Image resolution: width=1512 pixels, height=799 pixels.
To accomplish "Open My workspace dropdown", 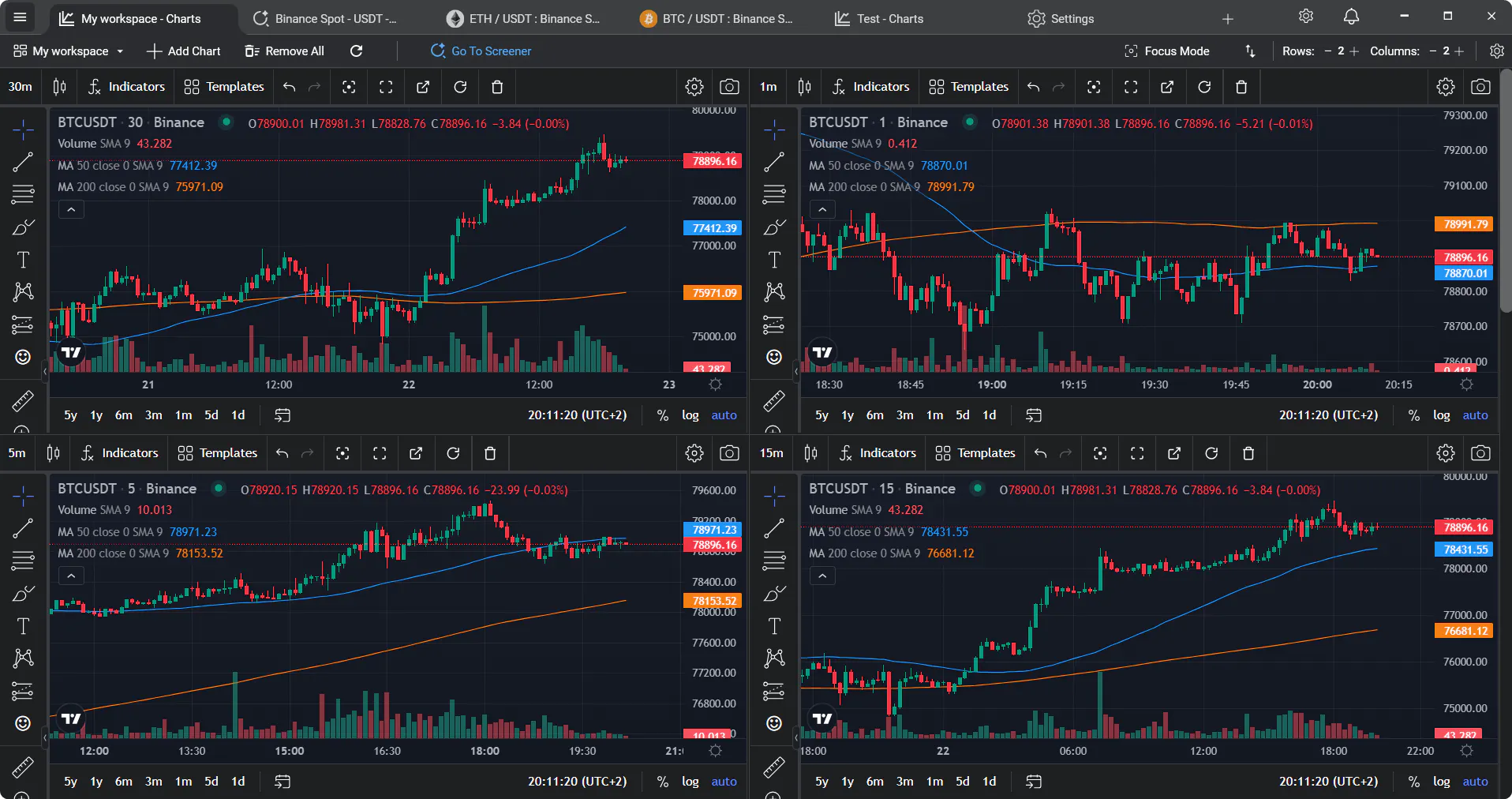I will coord(69,51).
